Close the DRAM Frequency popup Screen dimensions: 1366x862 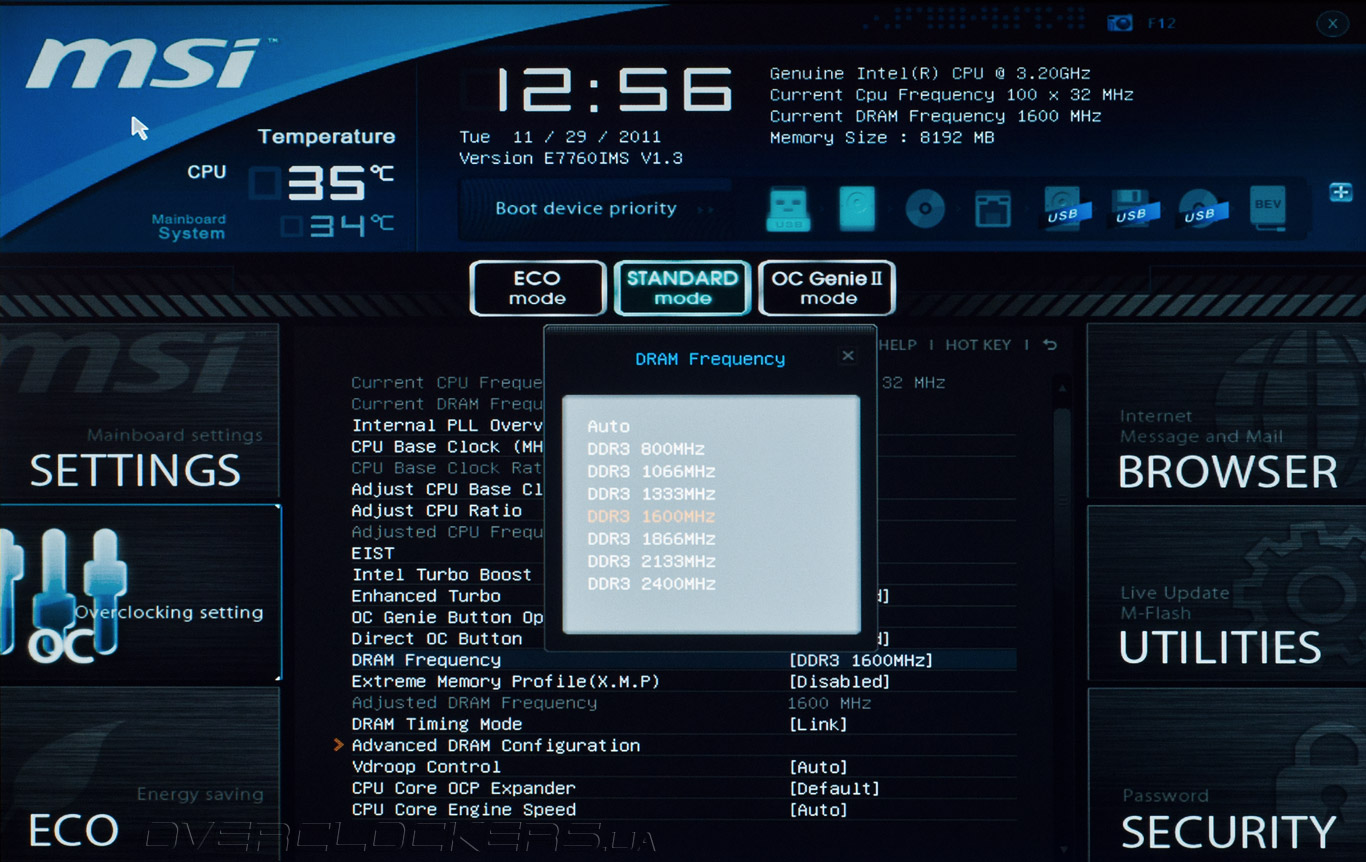(x=848, y=355)
